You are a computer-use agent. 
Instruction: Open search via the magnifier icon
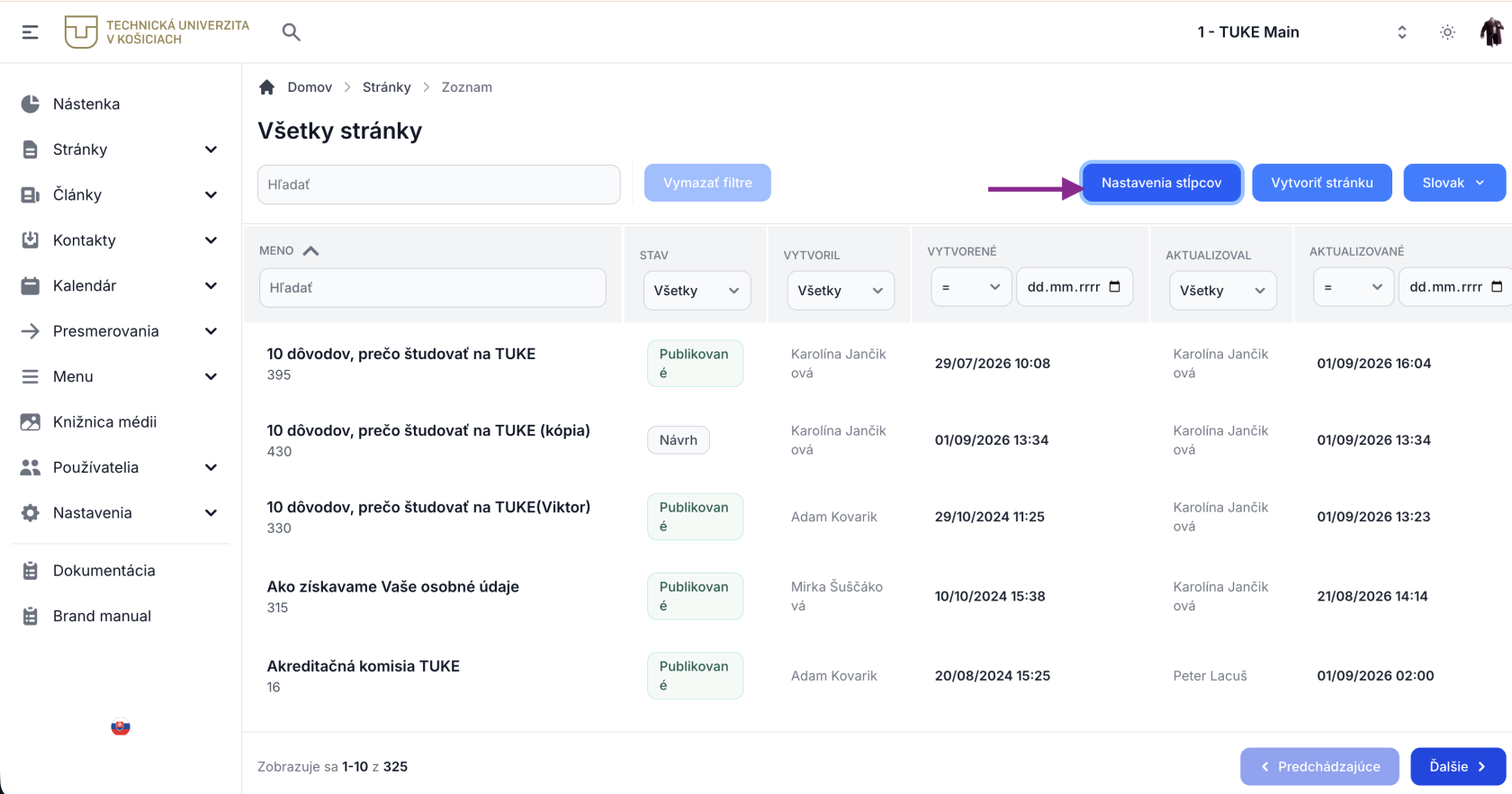(291, 32)
